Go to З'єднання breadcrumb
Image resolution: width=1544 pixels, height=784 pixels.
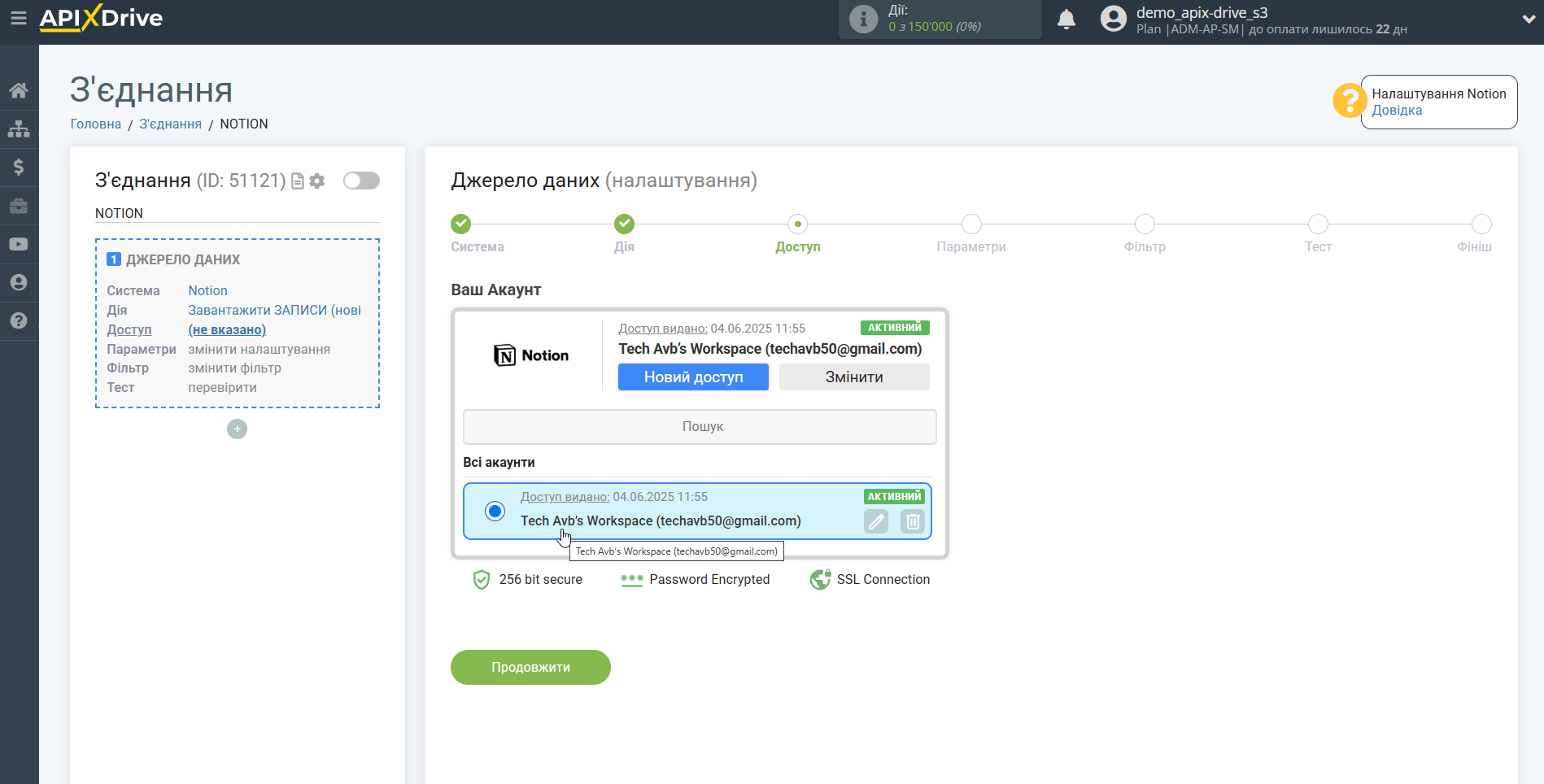pos(171,124)
